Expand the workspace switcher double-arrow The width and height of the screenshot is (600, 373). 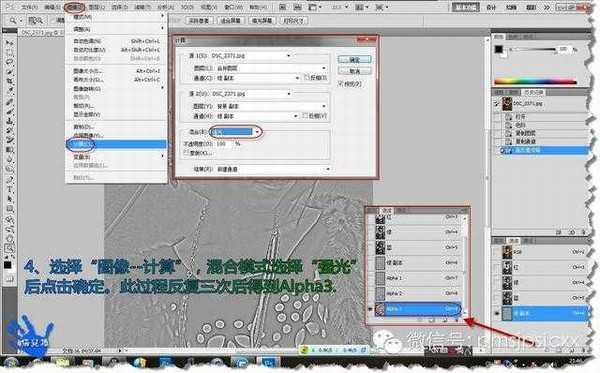click(x=547, y=7)
